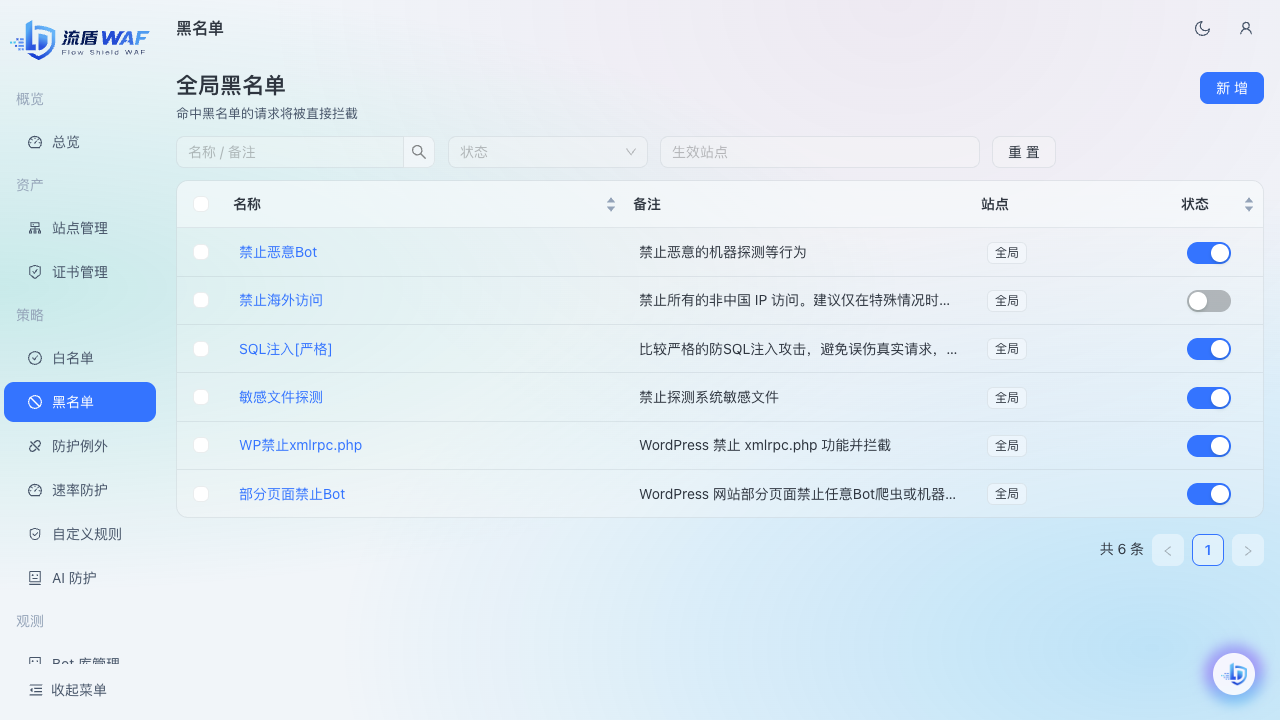Open the 证书管理 menu item
The width and height of the screenshot is (1280, 720).
[x=80, y=272]
